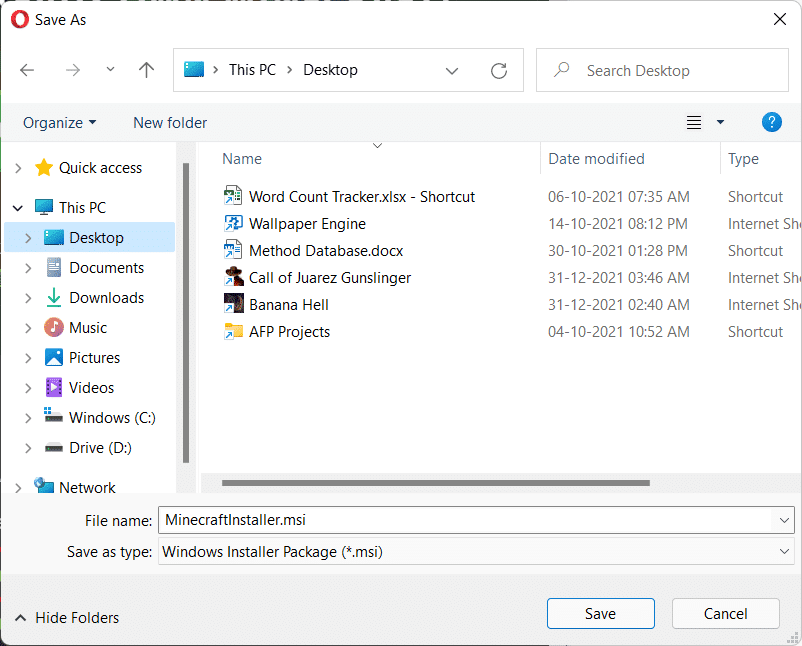The height and width of the screenshot is (646, 802).
Task: Click the blue Help question mark
Action: 771,122
